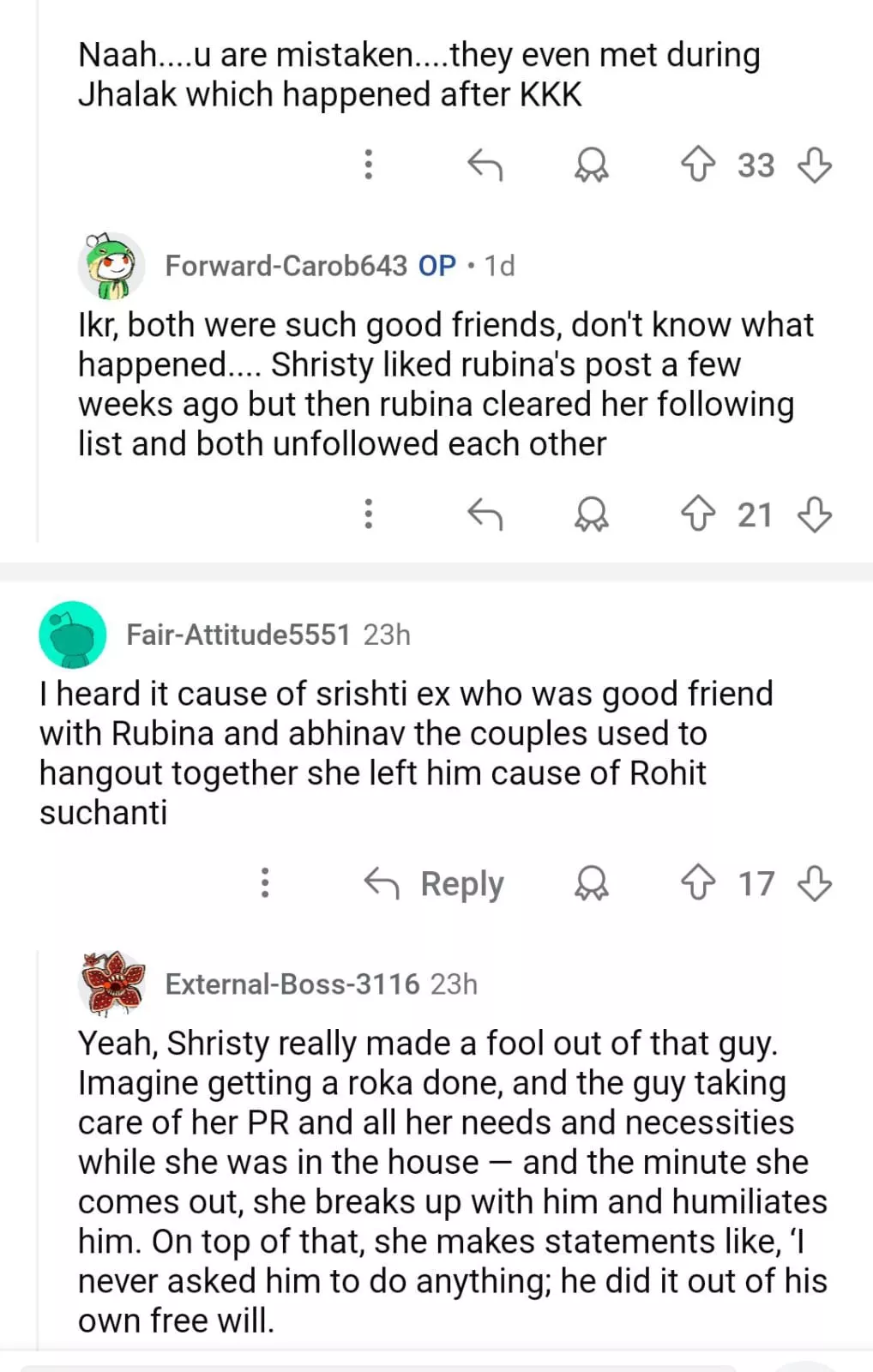Image resolution: width=873 pixels, height=1372 pixels.
Task: Award Forward-Carob643's comment
Action: click(x=591, y=514)
